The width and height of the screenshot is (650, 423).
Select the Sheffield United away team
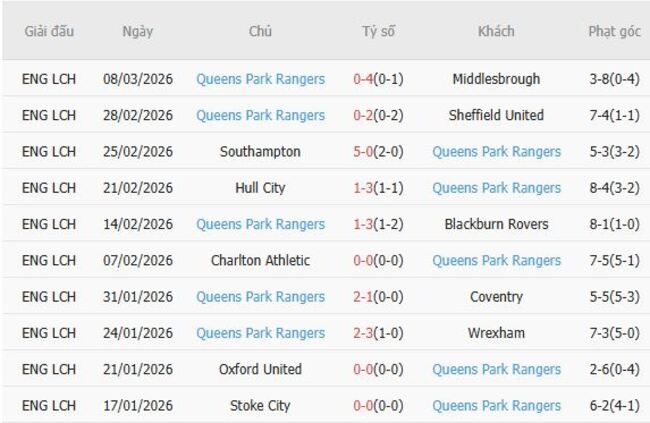point(496,115)
